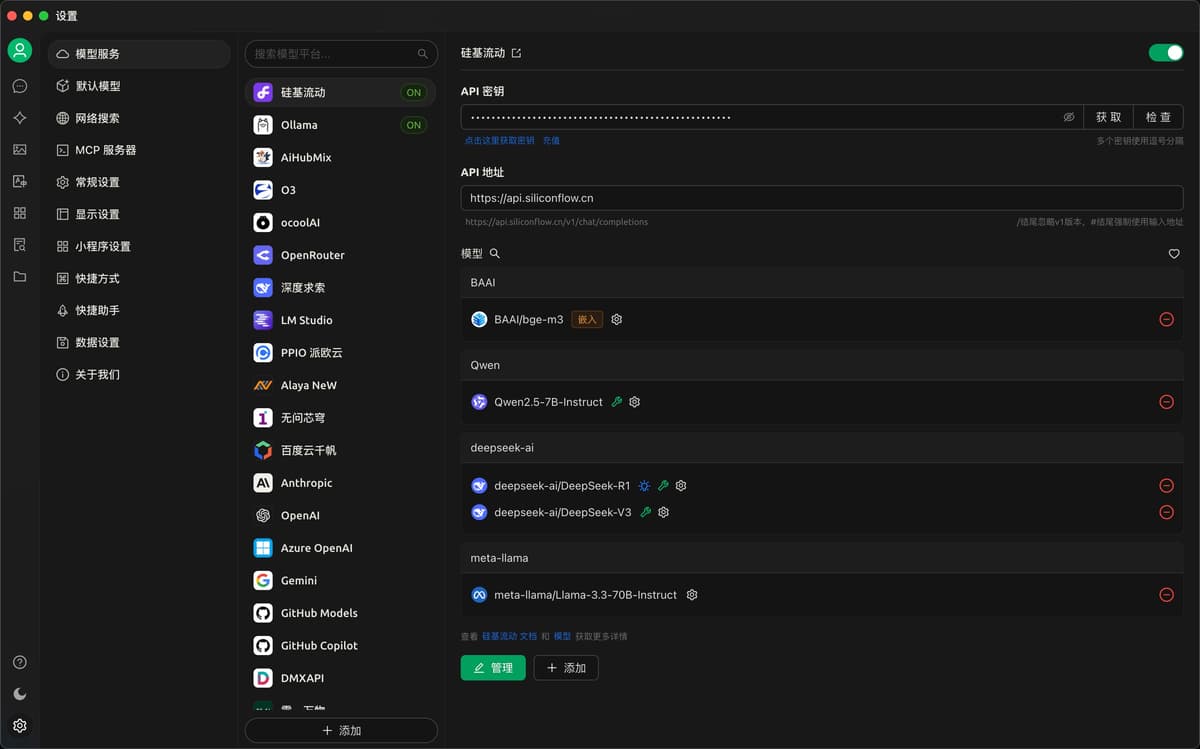Open settings gear for deepseek-ai/DeepSeek-R1

[681, 486]
